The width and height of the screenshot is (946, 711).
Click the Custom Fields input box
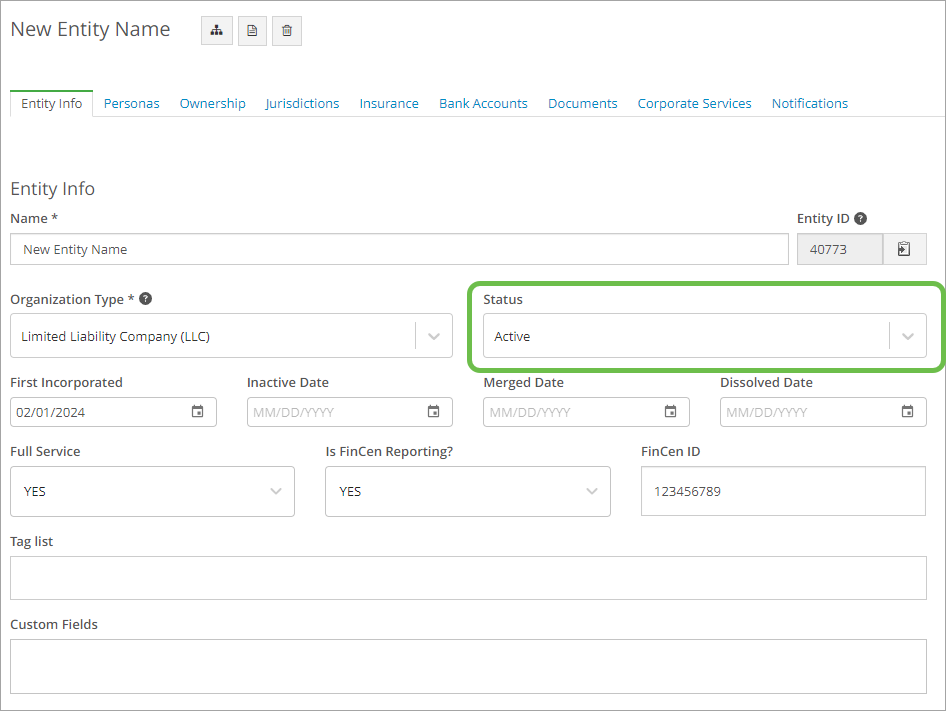(x=468, y=666)
